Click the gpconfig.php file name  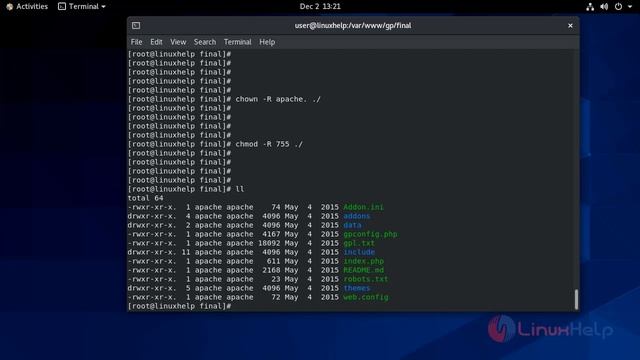click(370, 234)
